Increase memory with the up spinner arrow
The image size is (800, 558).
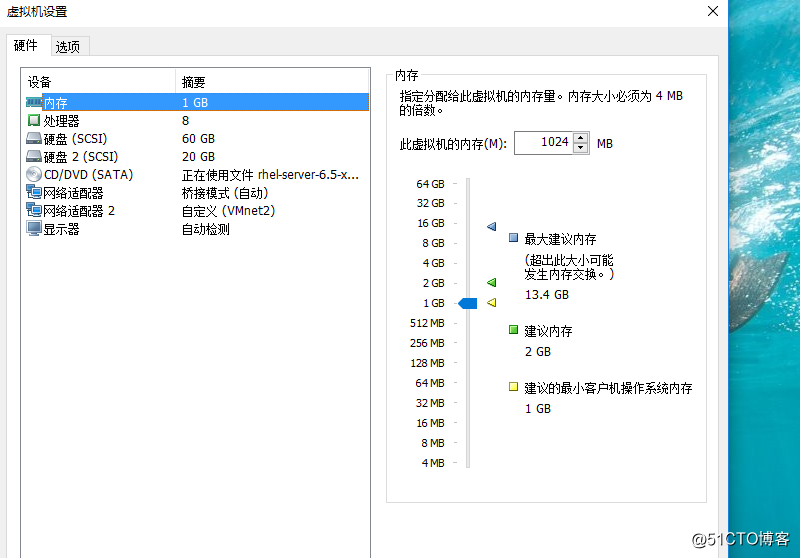pos(581,138)
